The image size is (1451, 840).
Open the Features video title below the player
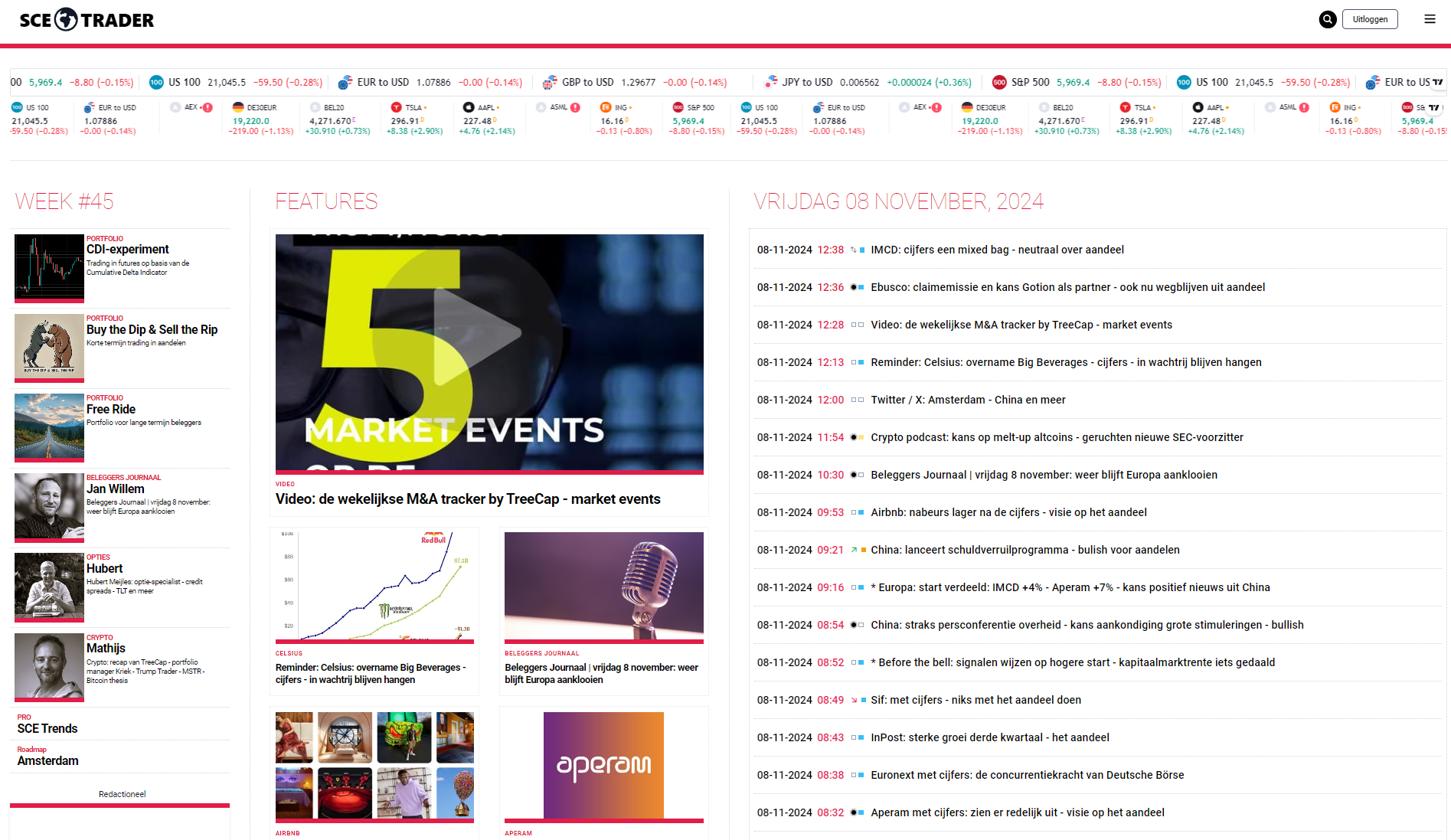[x=468, y=499]
